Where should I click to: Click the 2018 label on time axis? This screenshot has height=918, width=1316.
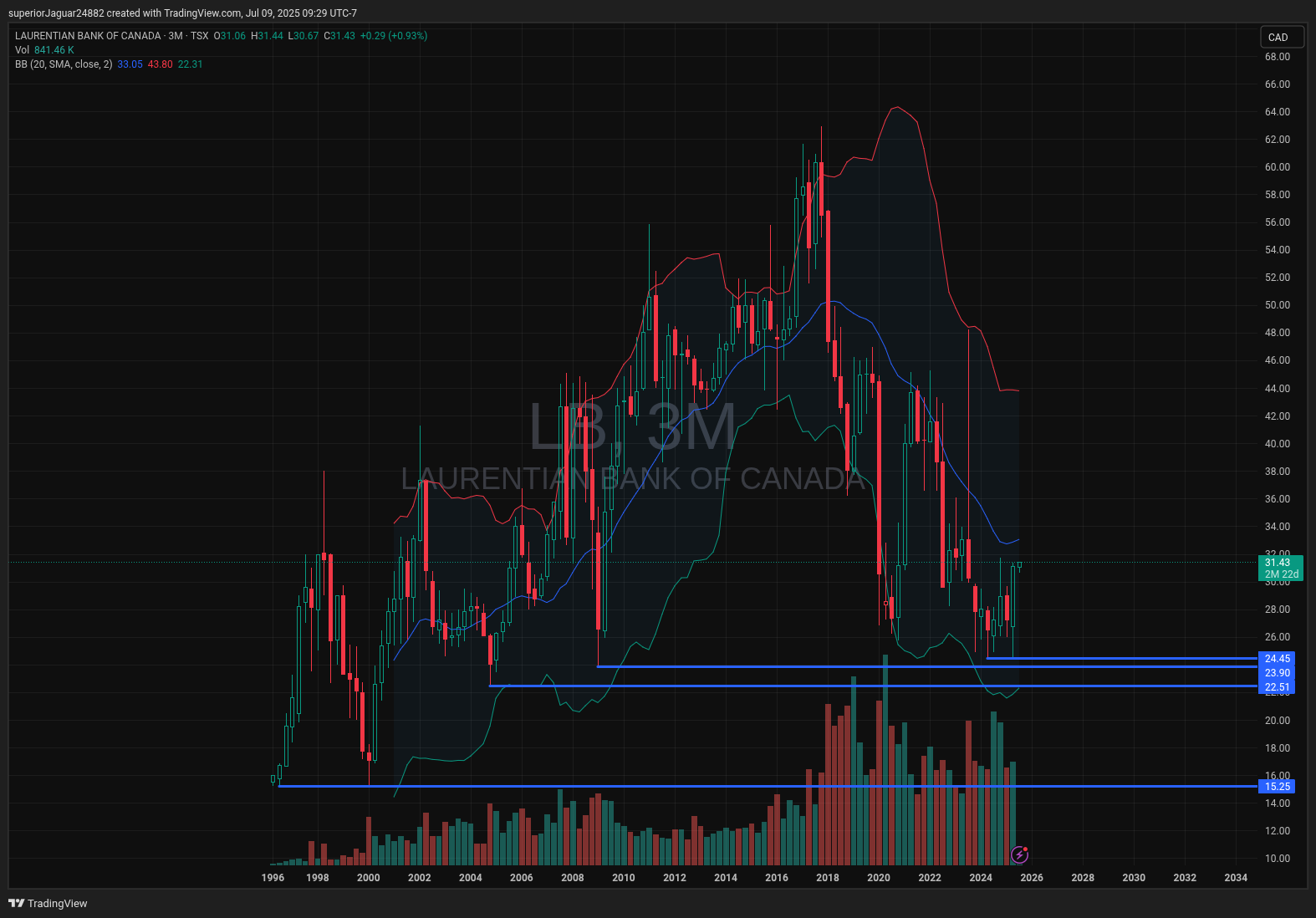828,878
